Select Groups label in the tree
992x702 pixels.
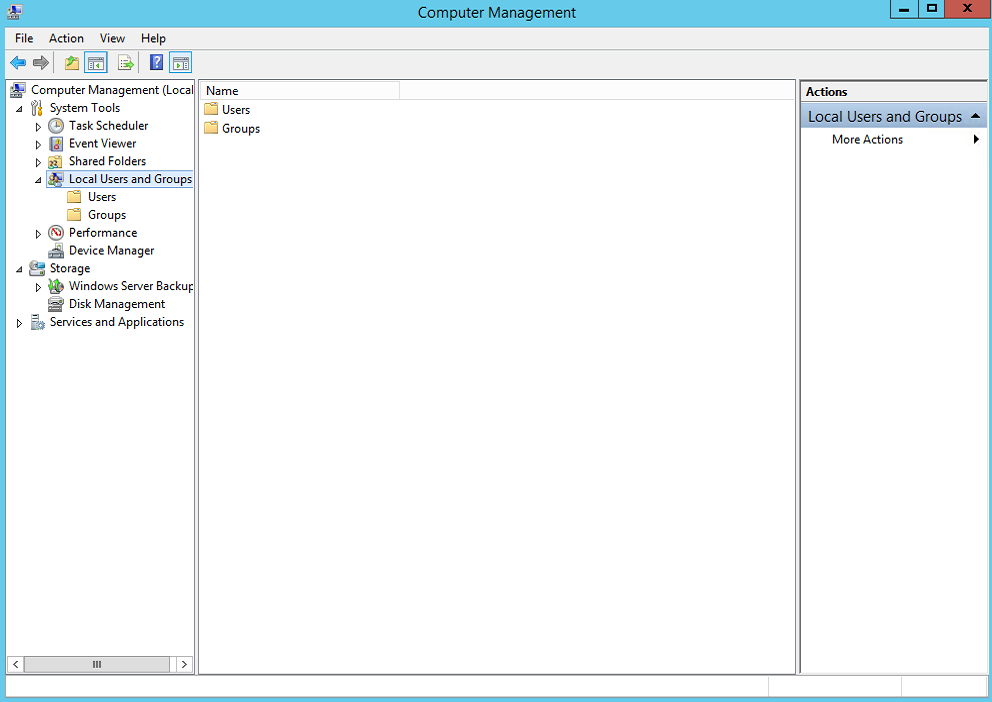107,214
